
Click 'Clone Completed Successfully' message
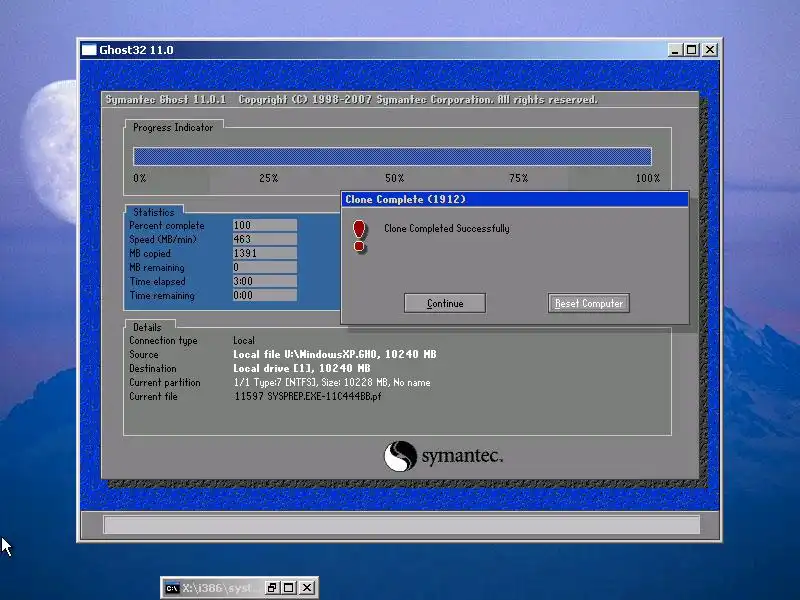pyautogui.click(x=446, y=229)
